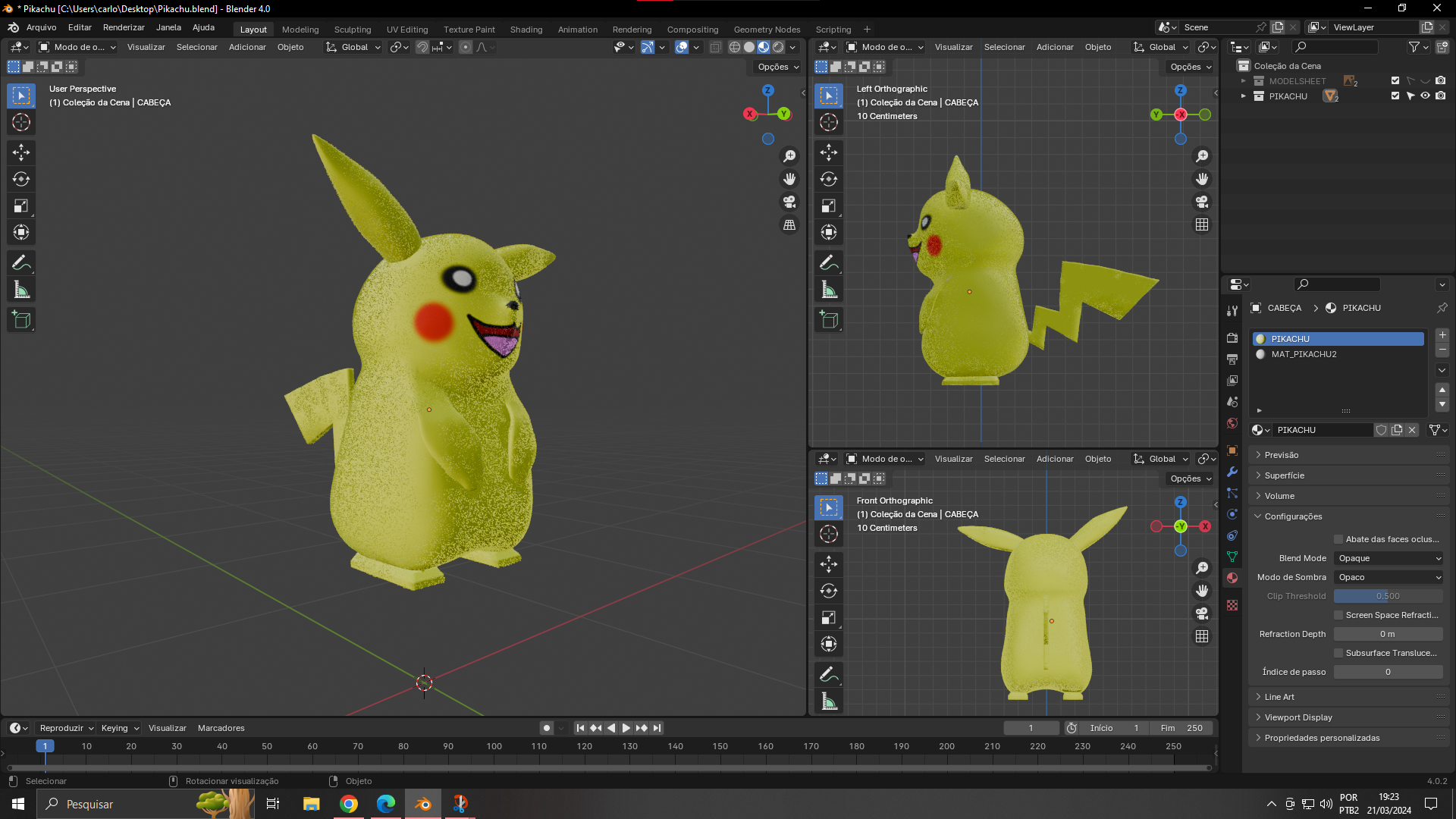The image size is (1456, 819).
Task: Select MAT_PIKACHU2 material slot
Action: (1304, 354)
